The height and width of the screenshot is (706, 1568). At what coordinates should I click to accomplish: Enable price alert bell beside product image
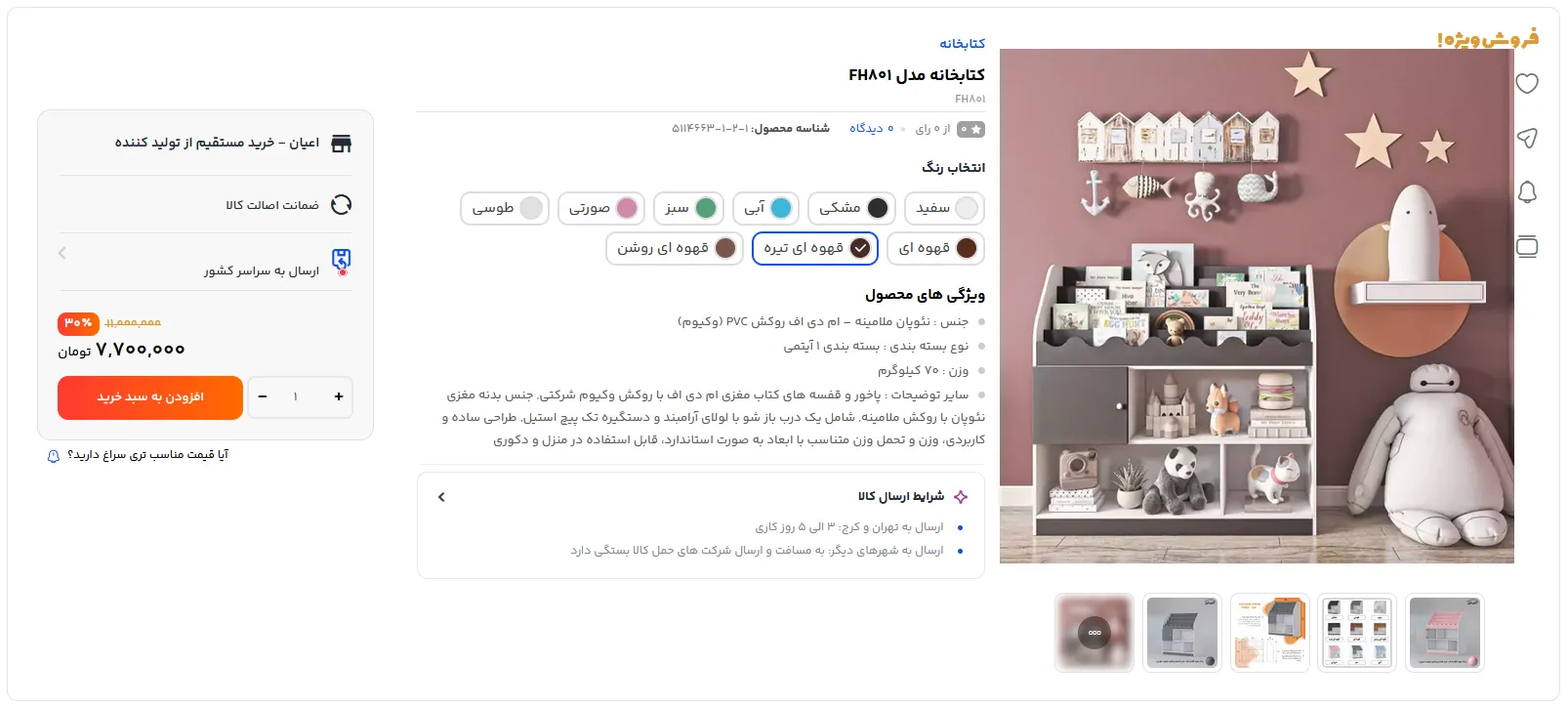pyautogui.click(x=1527, y=192)
